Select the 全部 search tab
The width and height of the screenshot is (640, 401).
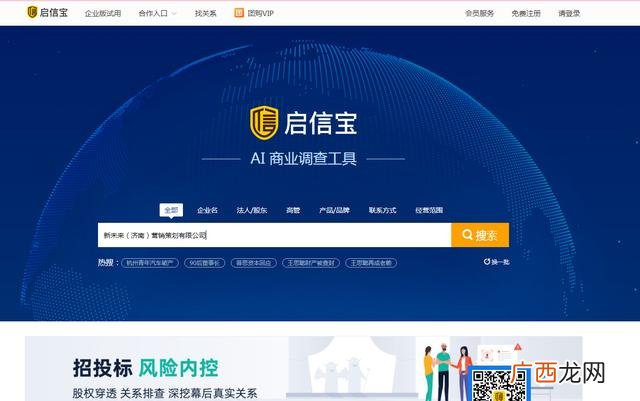tap(171, 210)
